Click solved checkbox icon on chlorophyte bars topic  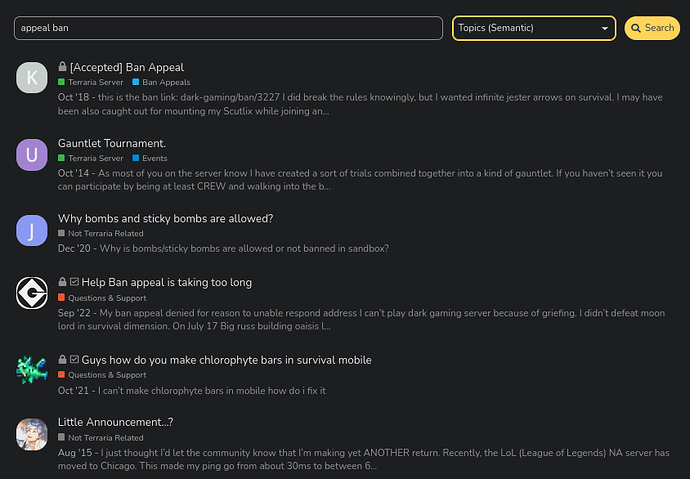[74, 359]
